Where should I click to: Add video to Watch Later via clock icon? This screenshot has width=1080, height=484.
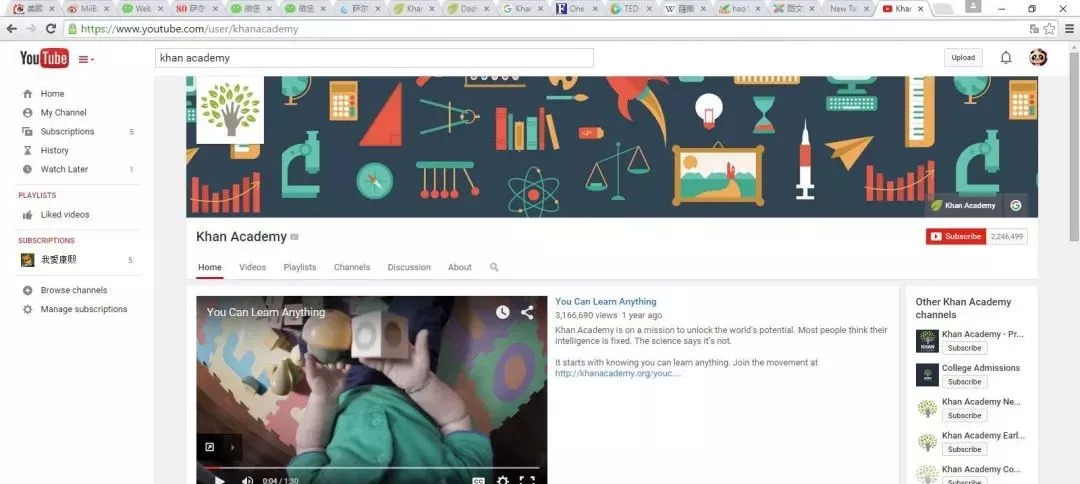[x=503, y=313]
